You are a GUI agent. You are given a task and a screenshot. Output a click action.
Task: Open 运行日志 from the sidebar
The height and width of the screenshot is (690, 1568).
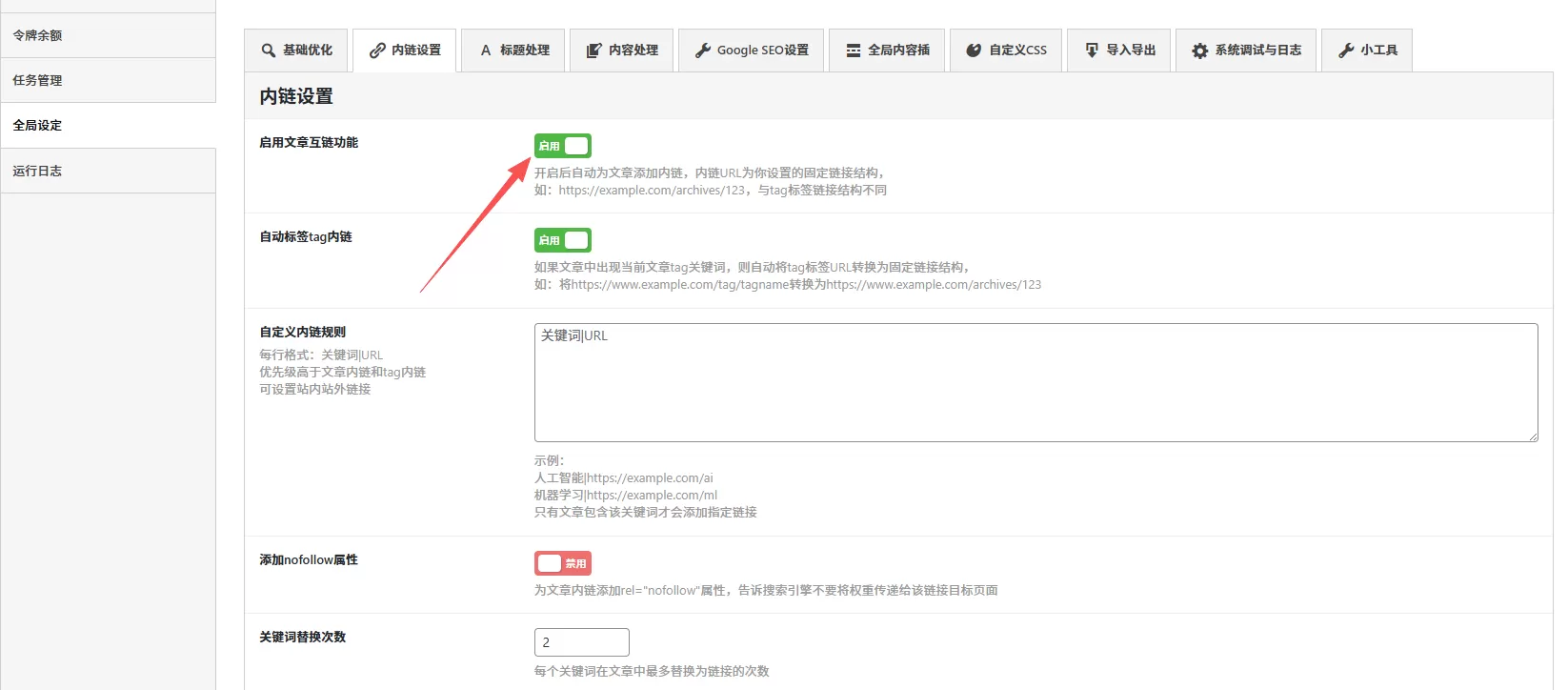37,171
